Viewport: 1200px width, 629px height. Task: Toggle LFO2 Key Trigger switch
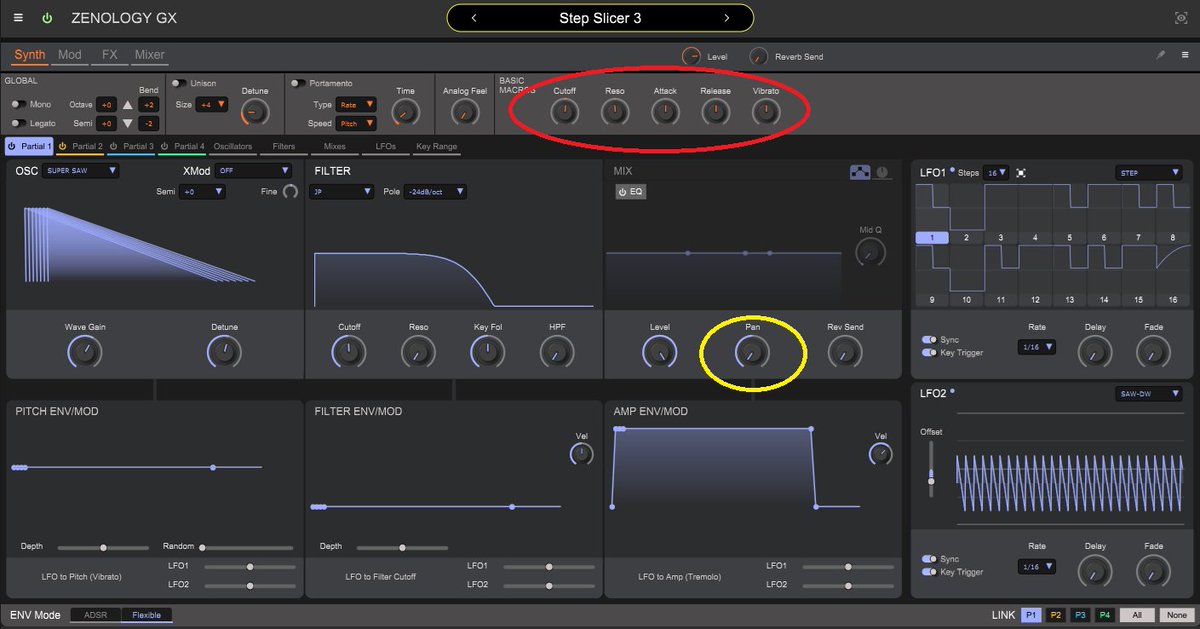[x=929, y=571]
